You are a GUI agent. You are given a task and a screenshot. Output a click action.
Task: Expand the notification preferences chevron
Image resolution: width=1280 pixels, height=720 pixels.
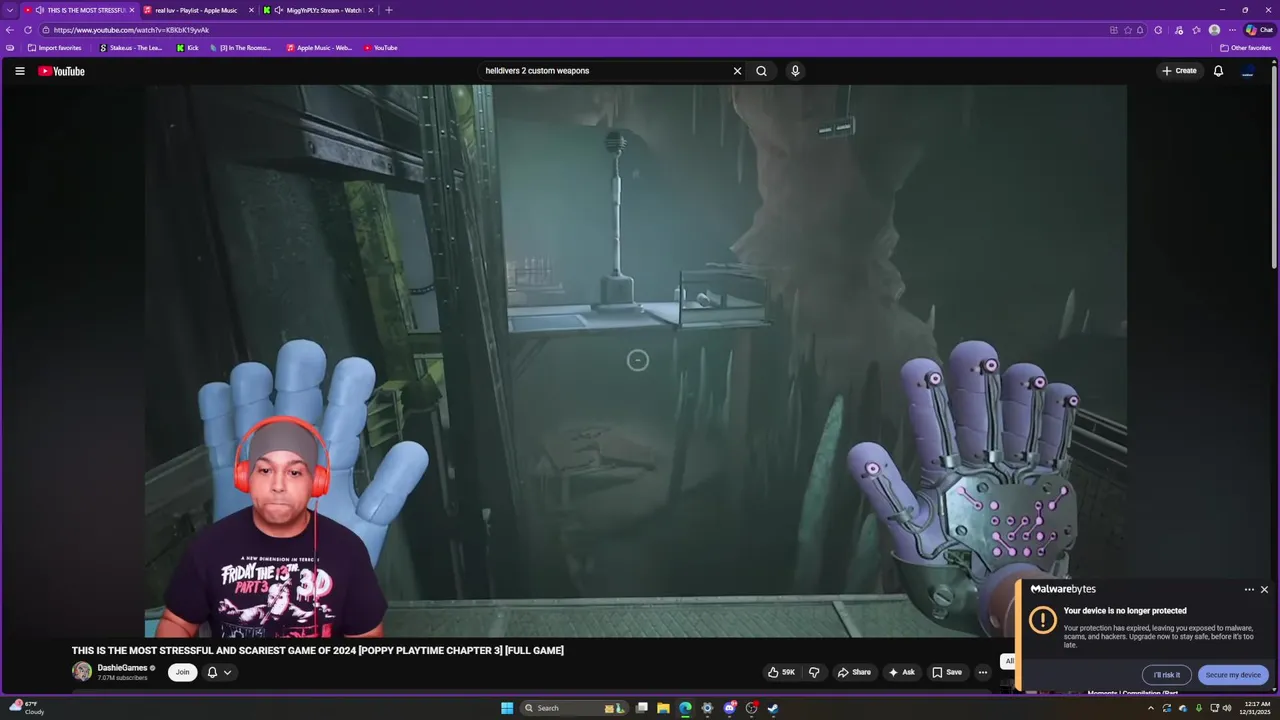point(227,672)
